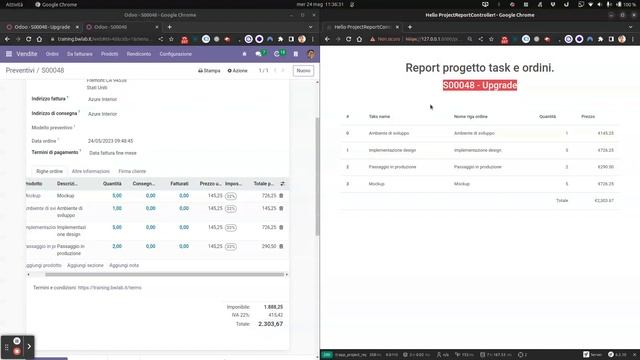Click not-secure warning in right Chrome window

pos(386,39)
